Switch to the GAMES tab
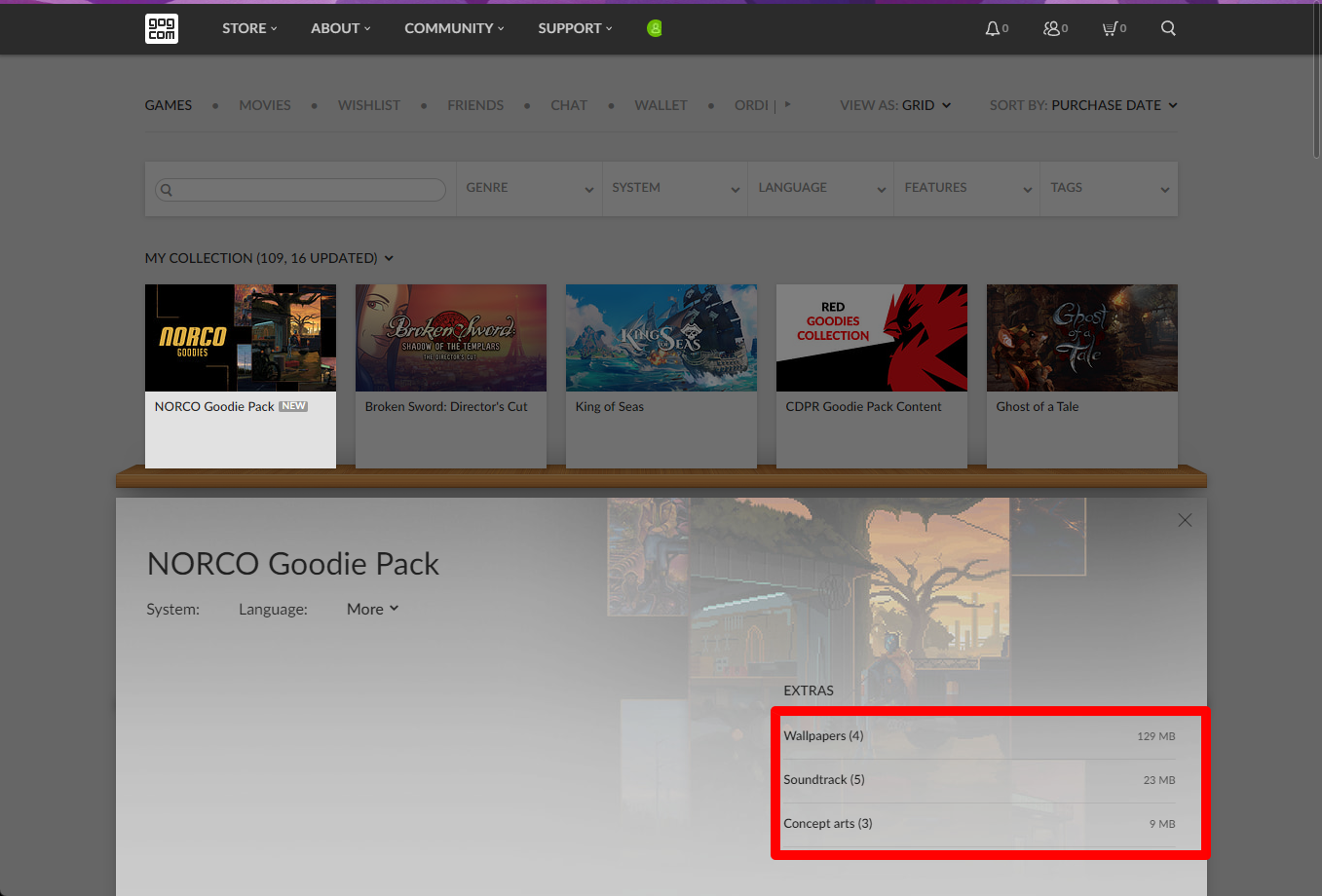 pyautogui.click(x=169, y=105)
